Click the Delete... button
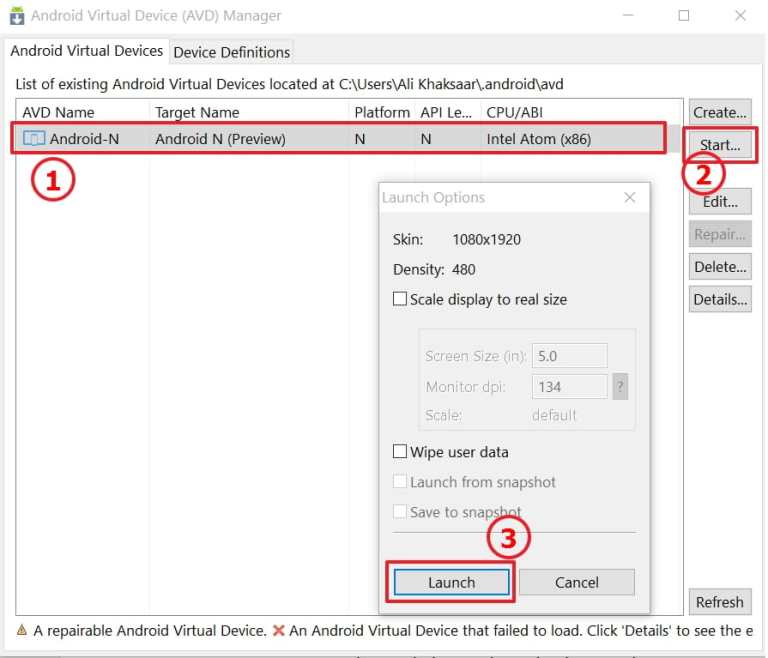768x658 pixels. 720,267
